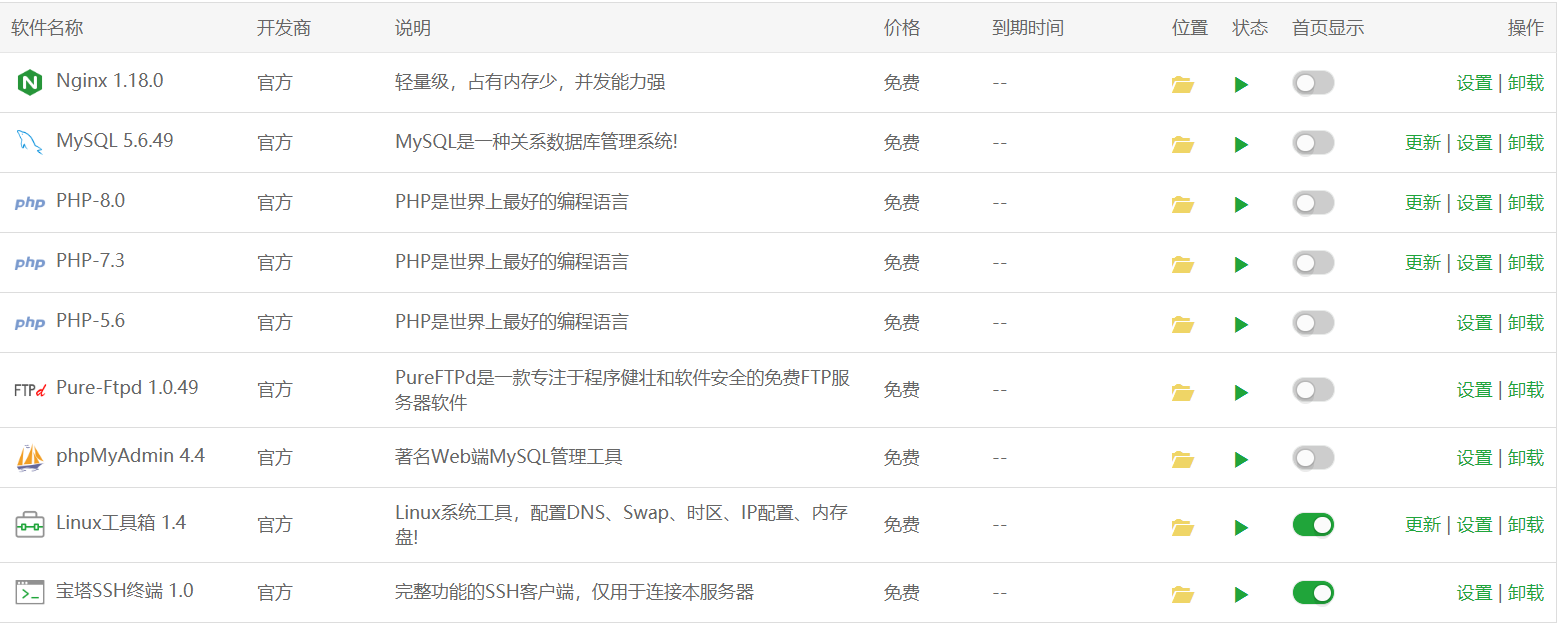Image resolution: width=1559 pixels, height=631 pixels.
Task: Click the 开发商 column header
Action: pyautogui.click(x=284, y=28)
